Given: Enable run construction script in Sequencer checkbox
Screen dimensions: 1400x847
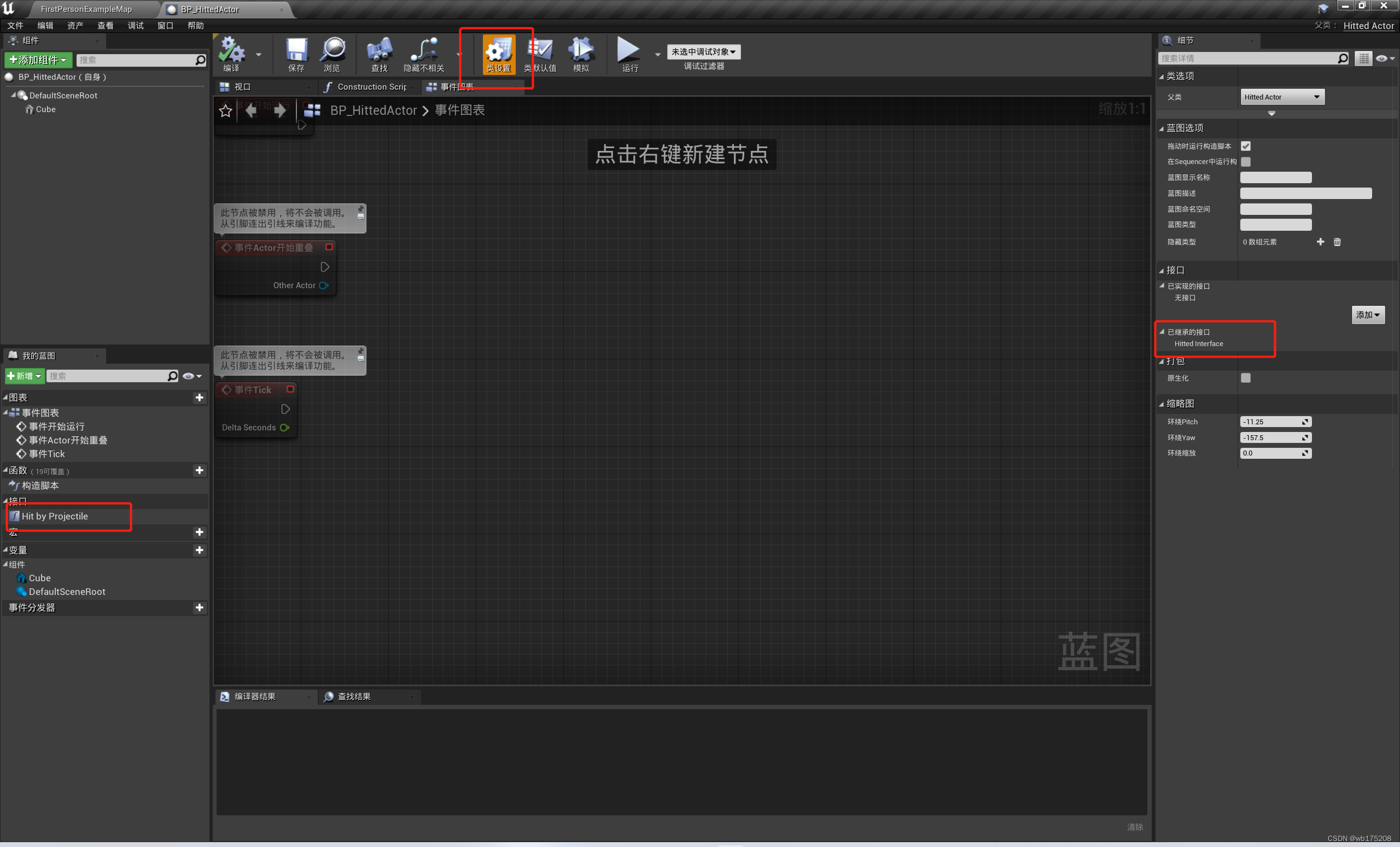Looking at the screenshot, I should [x=1245, y=162].
